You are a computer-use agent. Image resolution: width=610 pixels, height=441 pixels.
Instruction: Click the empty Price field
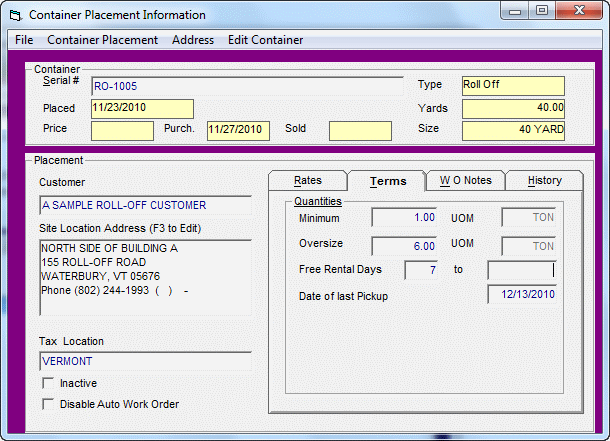click(123, 131)
